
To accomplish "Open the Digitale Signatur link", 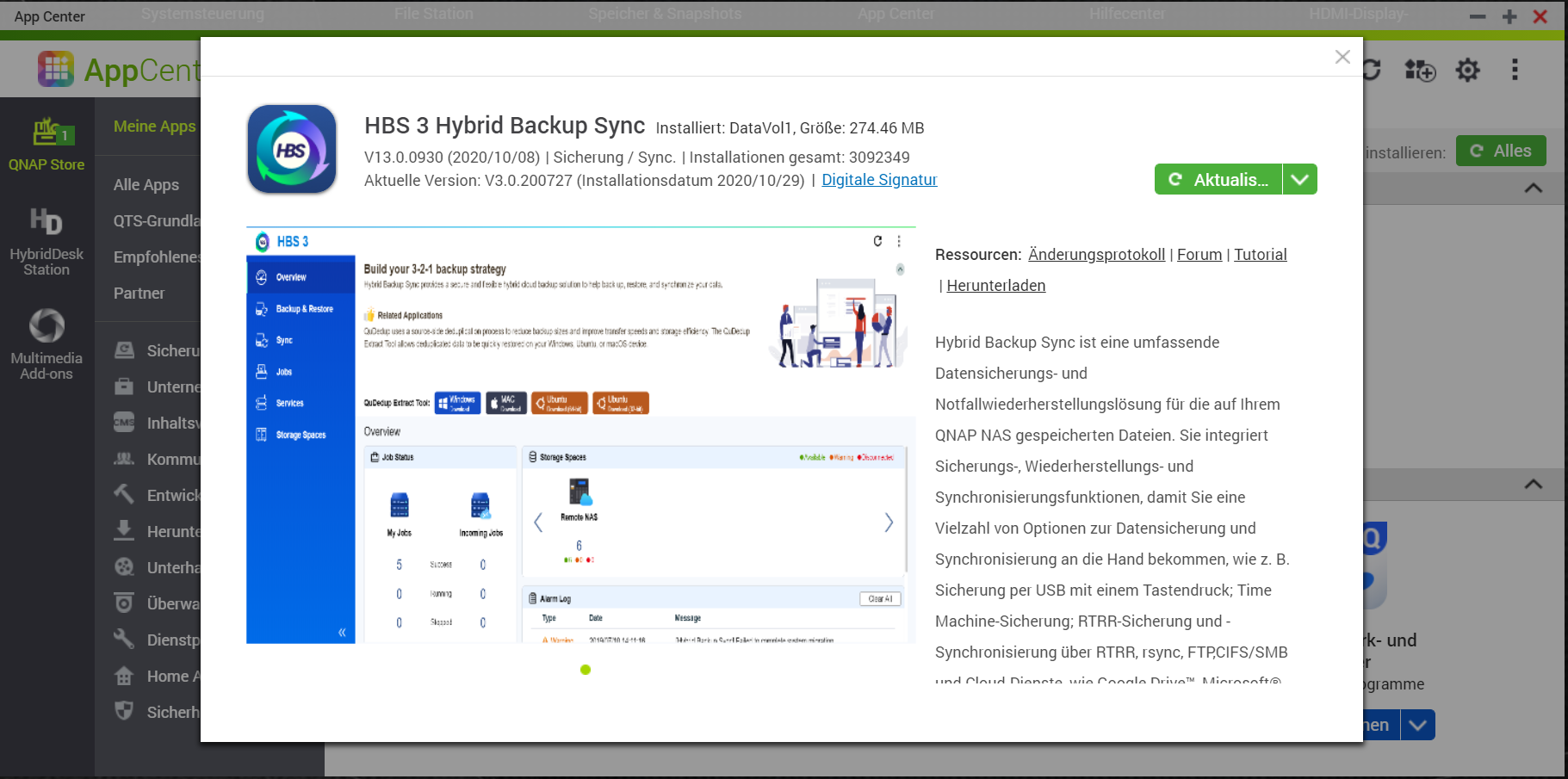I will (879, 180).
